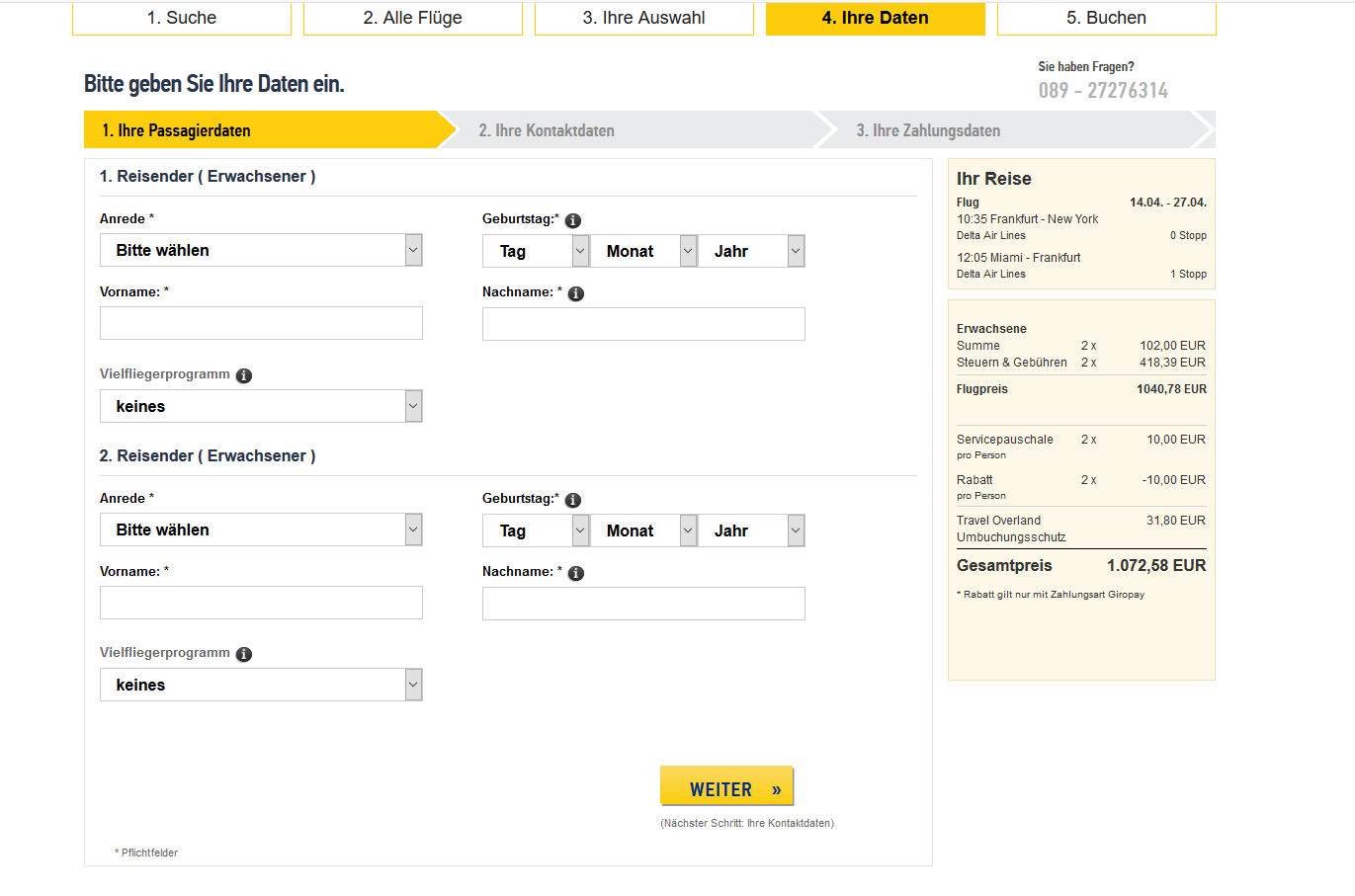Focus the Vorname field of 1. Reisender
The width and height of the screenshot is (1355, 896).
[x=261, y=323]
